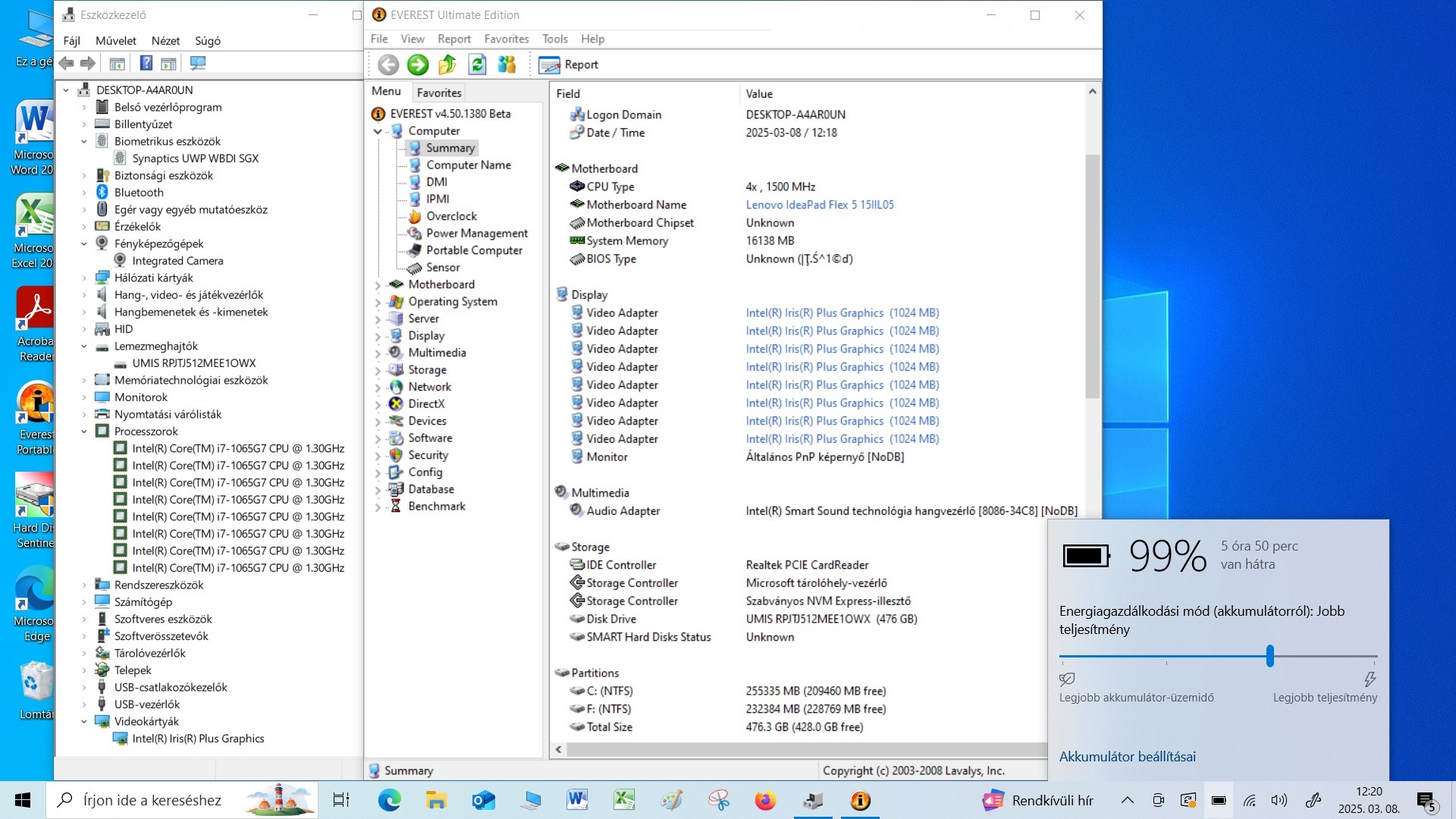The width and height of the screenshot is (1456, 819).
Task: Expand the Bluetooth category in device manager
Action: coord(84,193)
